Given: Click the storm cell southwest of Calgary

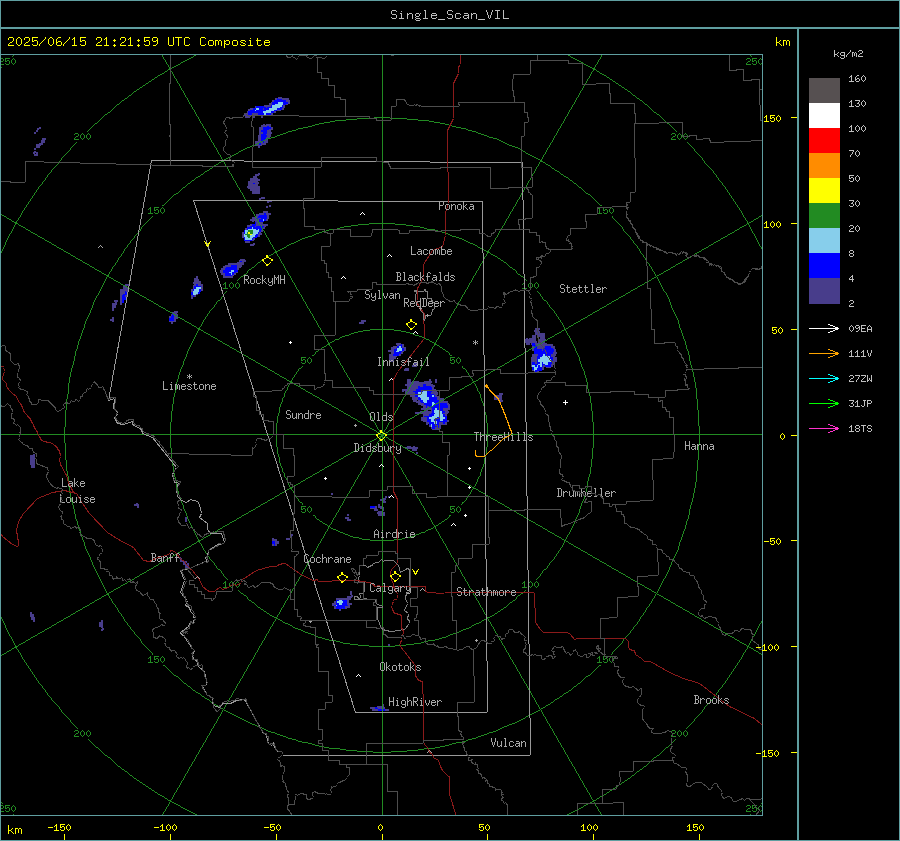Looking at the screenshot, I should point(342,602).
